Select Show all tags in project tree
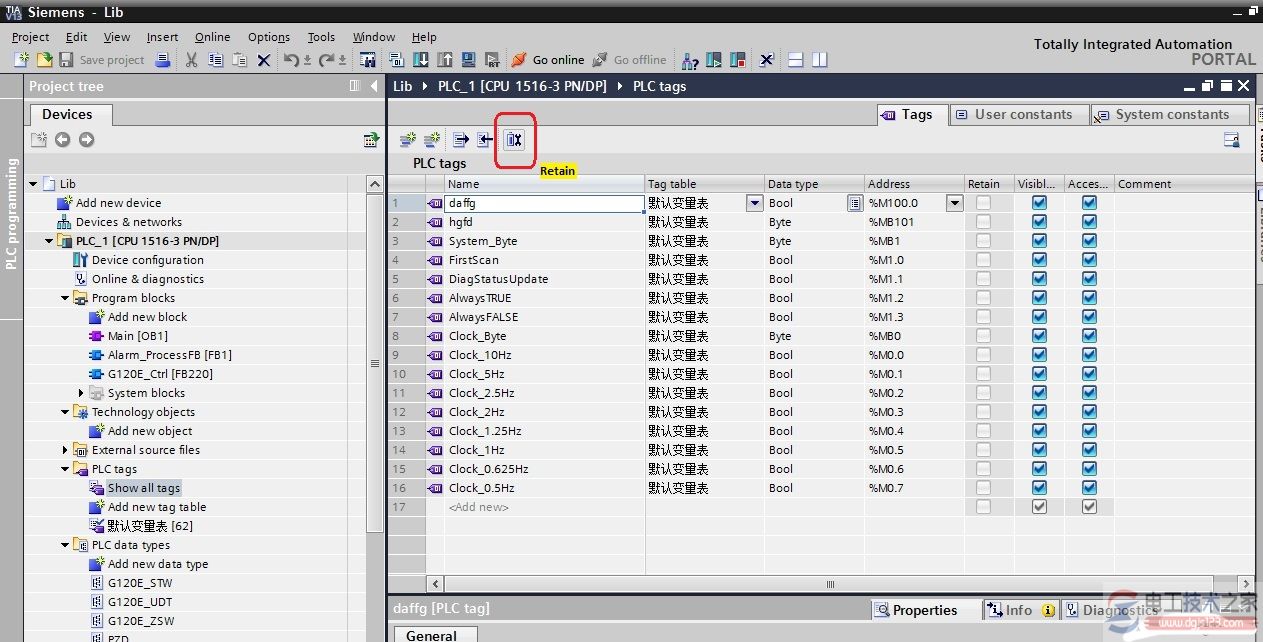Image resolution: width=1263 pixels, height=642 pixels. pos(144,488)
